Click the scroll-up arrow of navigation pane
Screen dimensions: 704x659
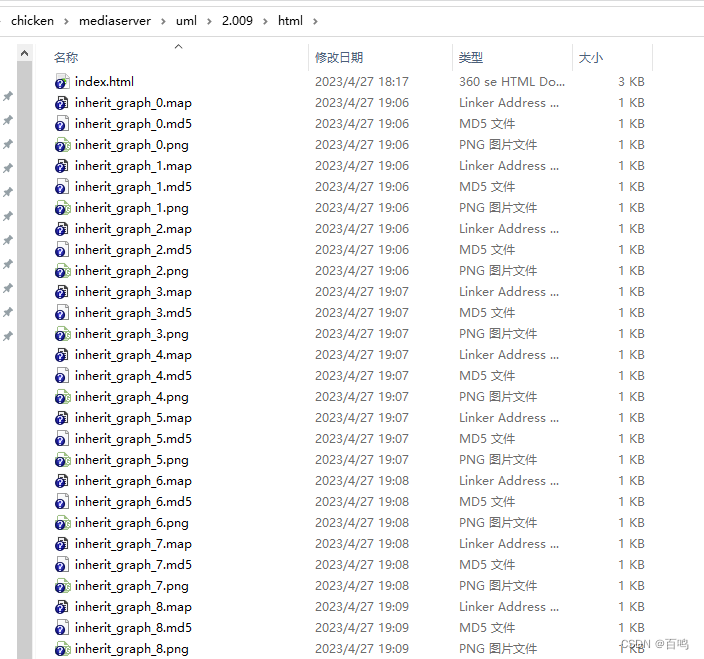click(25, 53)
